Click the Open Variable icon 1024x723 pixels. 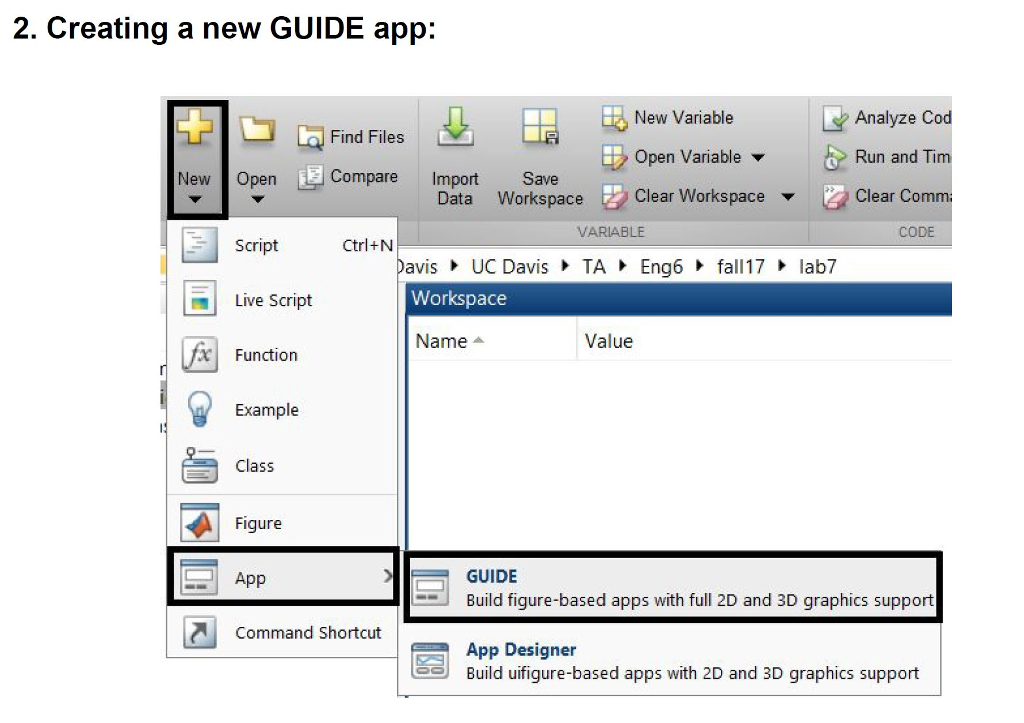tap(614, 157)
